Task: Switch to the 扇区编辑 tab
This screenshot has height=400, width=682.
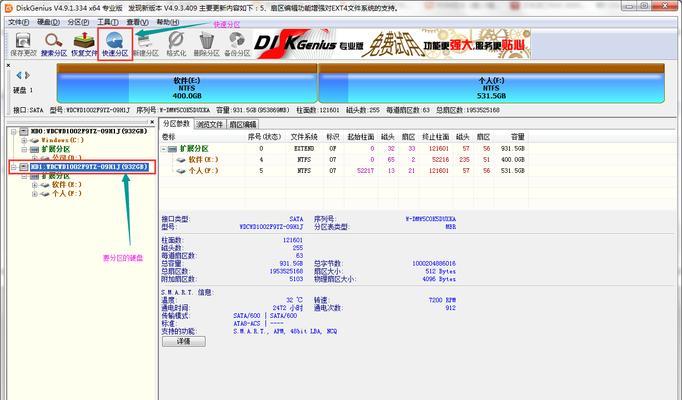Action: pyautogui.click(x=243, y=124)
